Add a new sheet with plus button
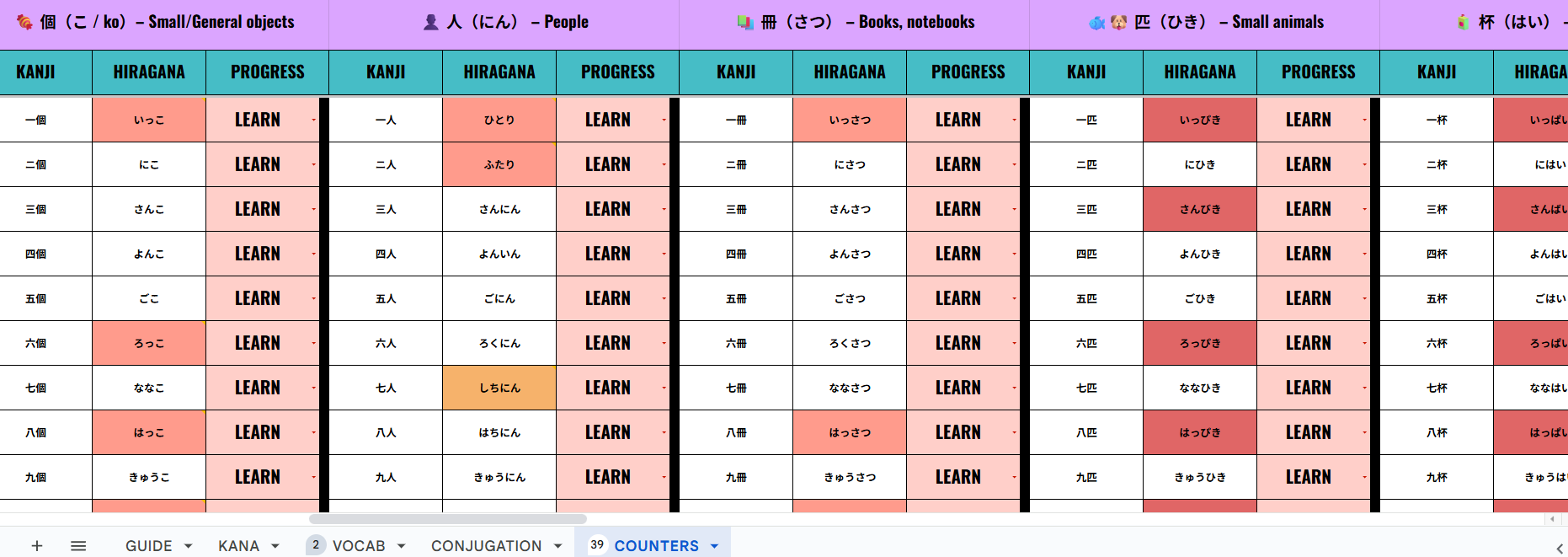This screenshot has height=557, width=1568. [37, 546]
